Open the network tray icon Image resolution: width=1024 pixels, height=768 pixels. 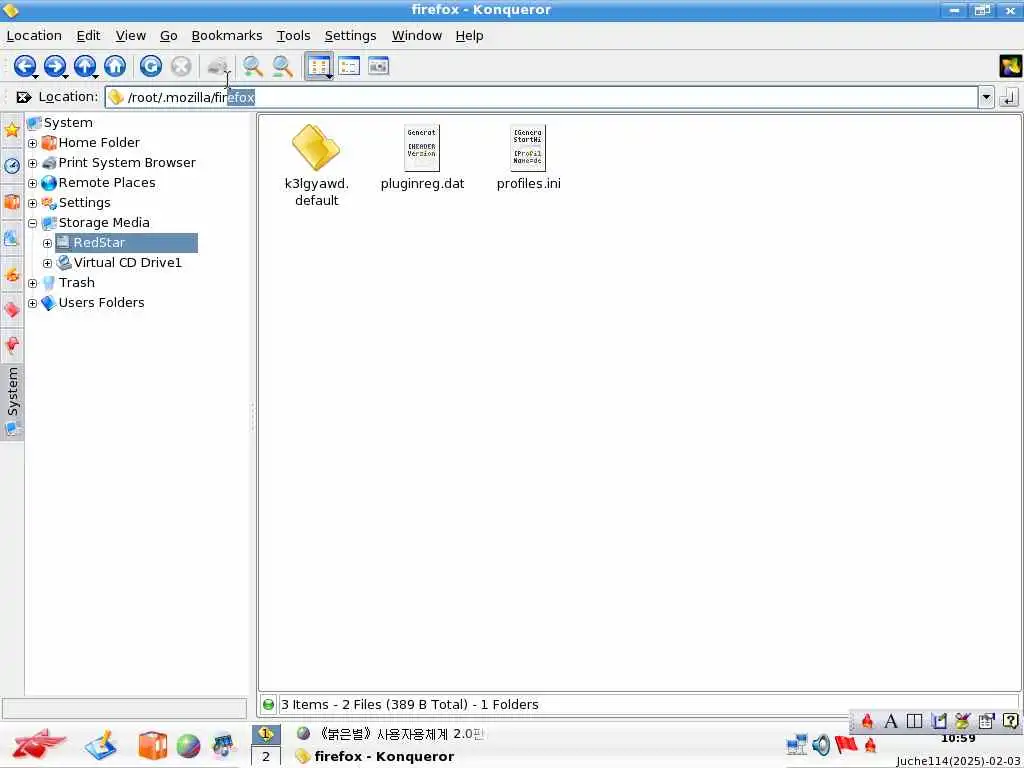tap(797, 744)
